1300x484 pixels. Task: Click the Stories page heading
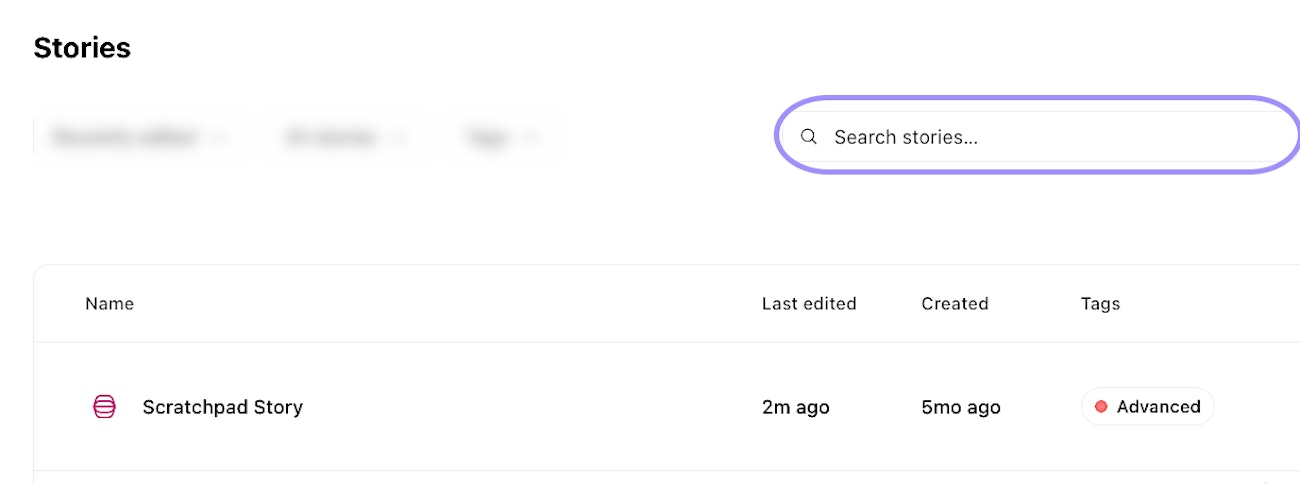pos(82,47)
